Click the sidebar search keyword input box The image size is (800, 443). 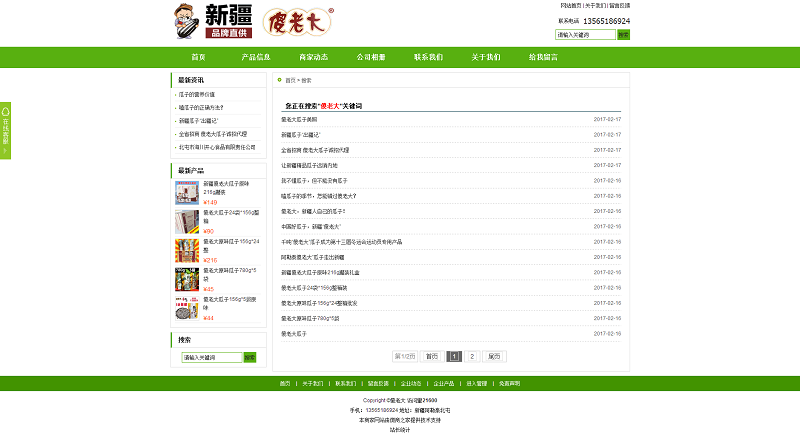(x=211, y=357)
